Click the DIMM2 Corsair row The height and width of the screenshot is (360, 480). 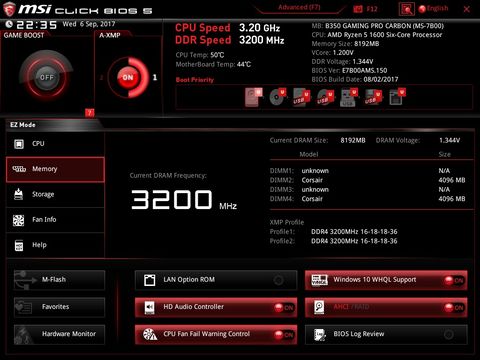point(367,180)
